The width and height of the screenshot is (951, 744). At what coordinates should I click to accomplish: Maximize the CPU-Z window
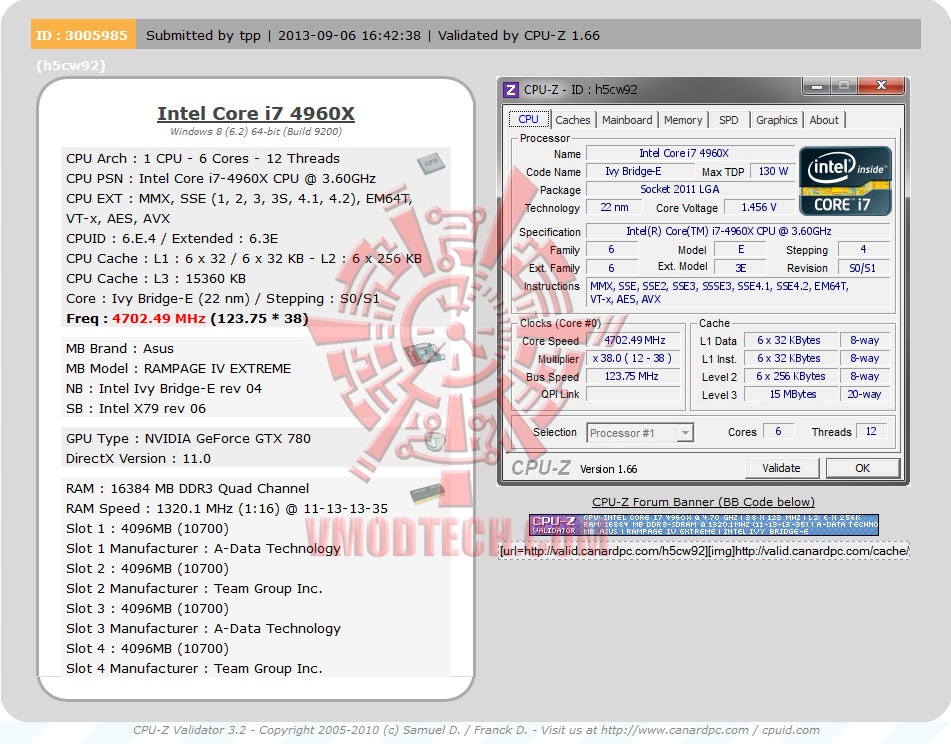tap(843, 86)
